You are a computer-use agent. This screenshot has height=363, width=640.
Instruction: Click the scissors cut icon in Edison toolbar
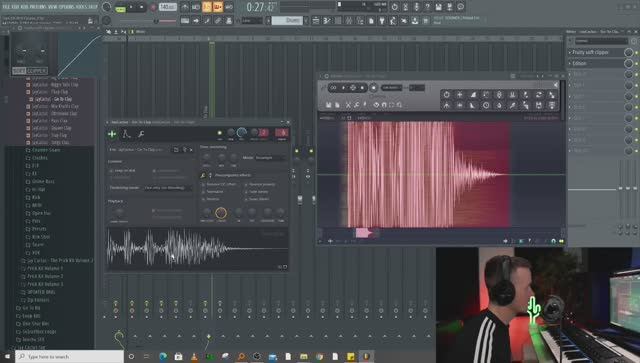[x=348, y=105]
